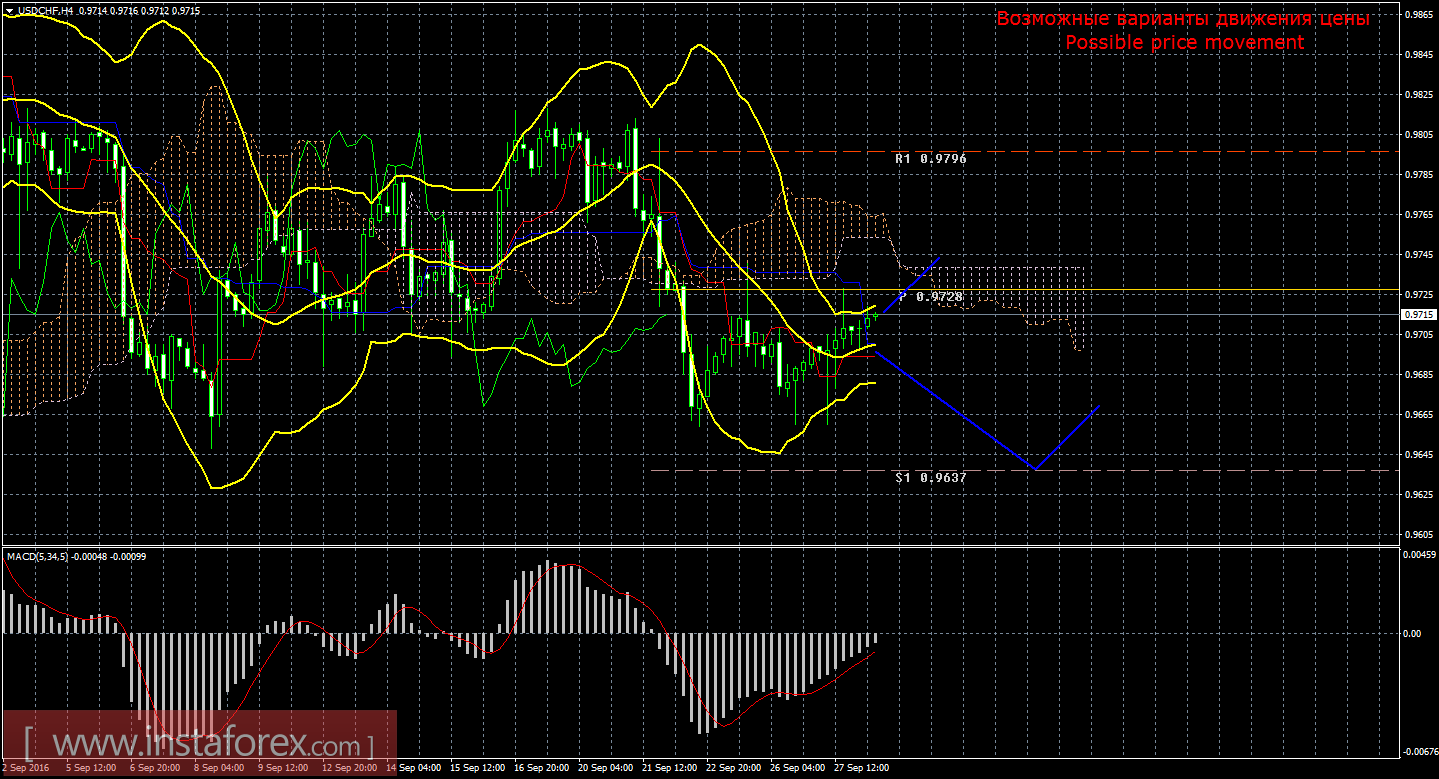Click the current price tag 0.9715

pos(1417,314)
